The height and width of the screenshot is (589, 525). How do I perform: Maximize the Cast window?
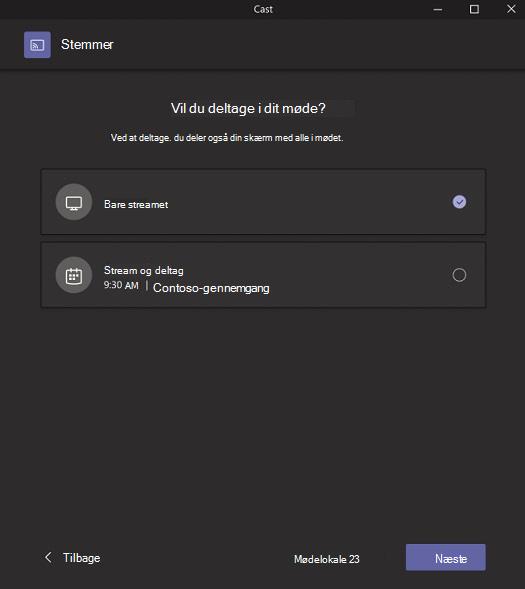(474, 9)
